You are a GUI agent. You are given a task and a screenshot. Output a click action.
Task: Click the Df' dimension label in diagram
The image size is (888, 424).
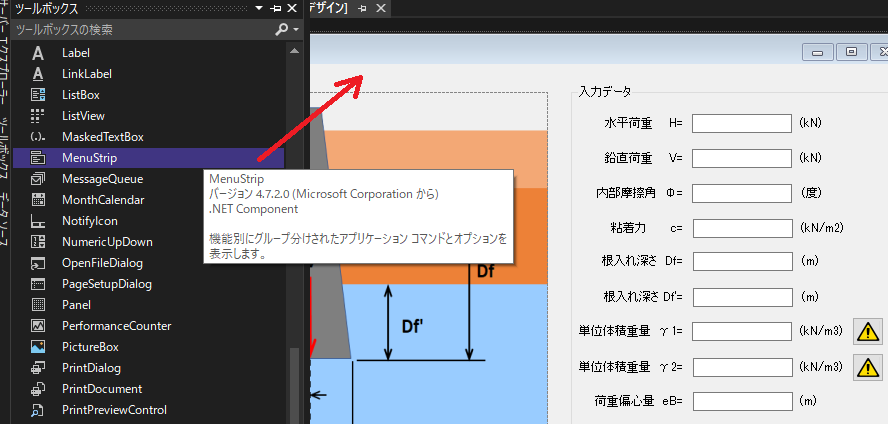(413, 327)
